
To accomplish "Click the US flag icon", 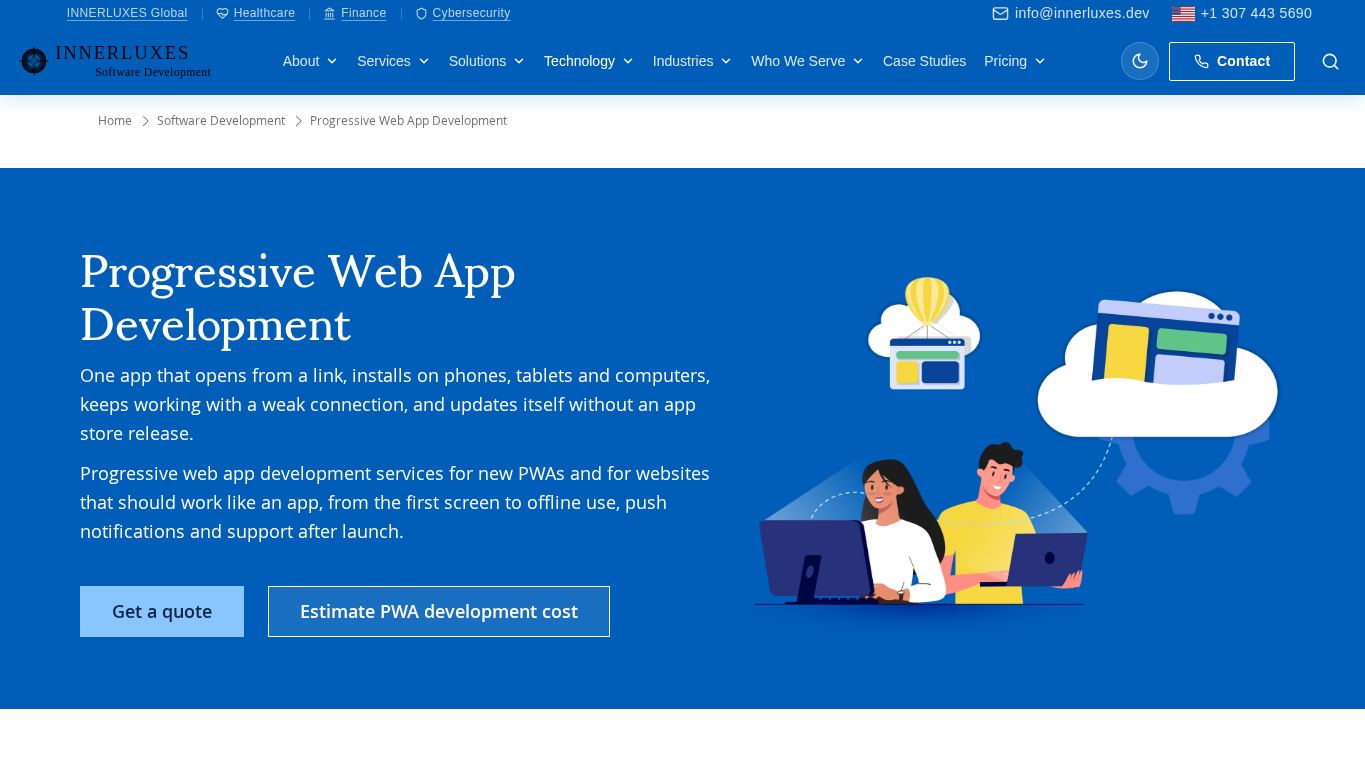I will (1183, 14).
